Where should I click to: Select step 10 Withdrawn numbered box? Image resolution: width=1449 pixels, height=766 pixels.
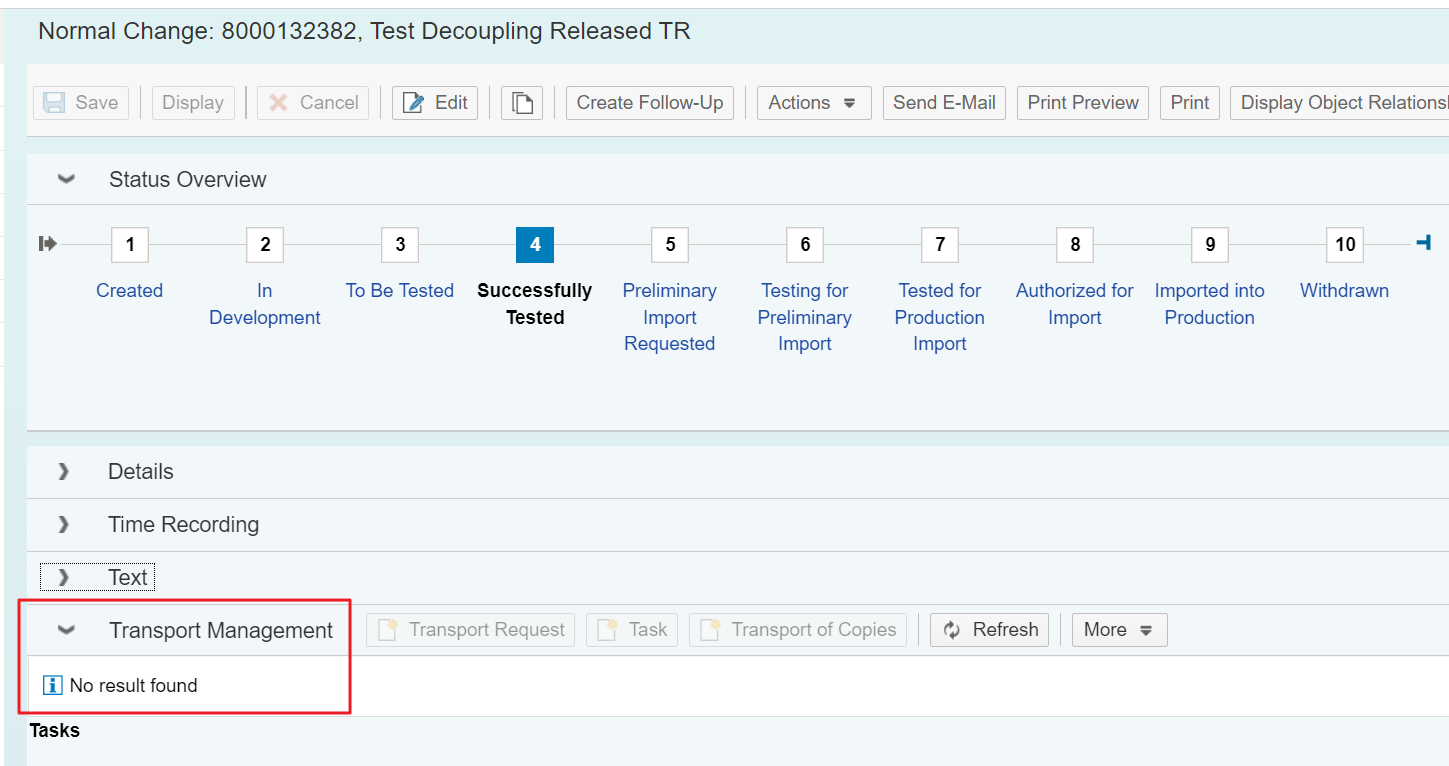1345,245
